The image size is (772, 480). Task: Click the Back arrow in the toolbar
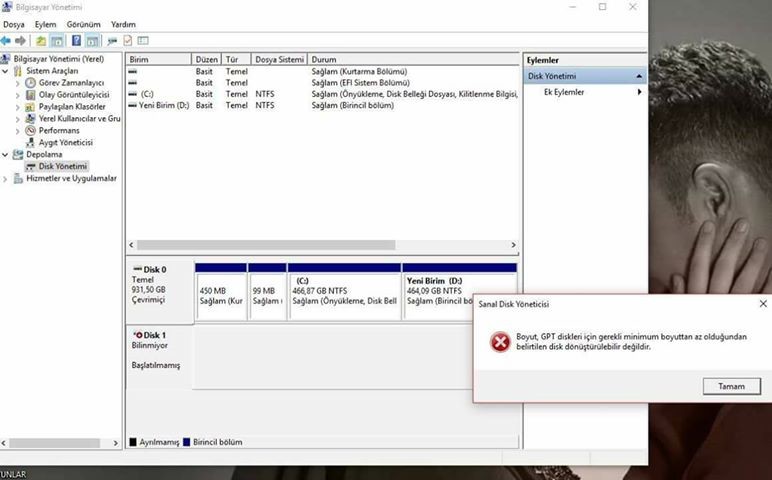pyautogui.click(x=7, y=41)
